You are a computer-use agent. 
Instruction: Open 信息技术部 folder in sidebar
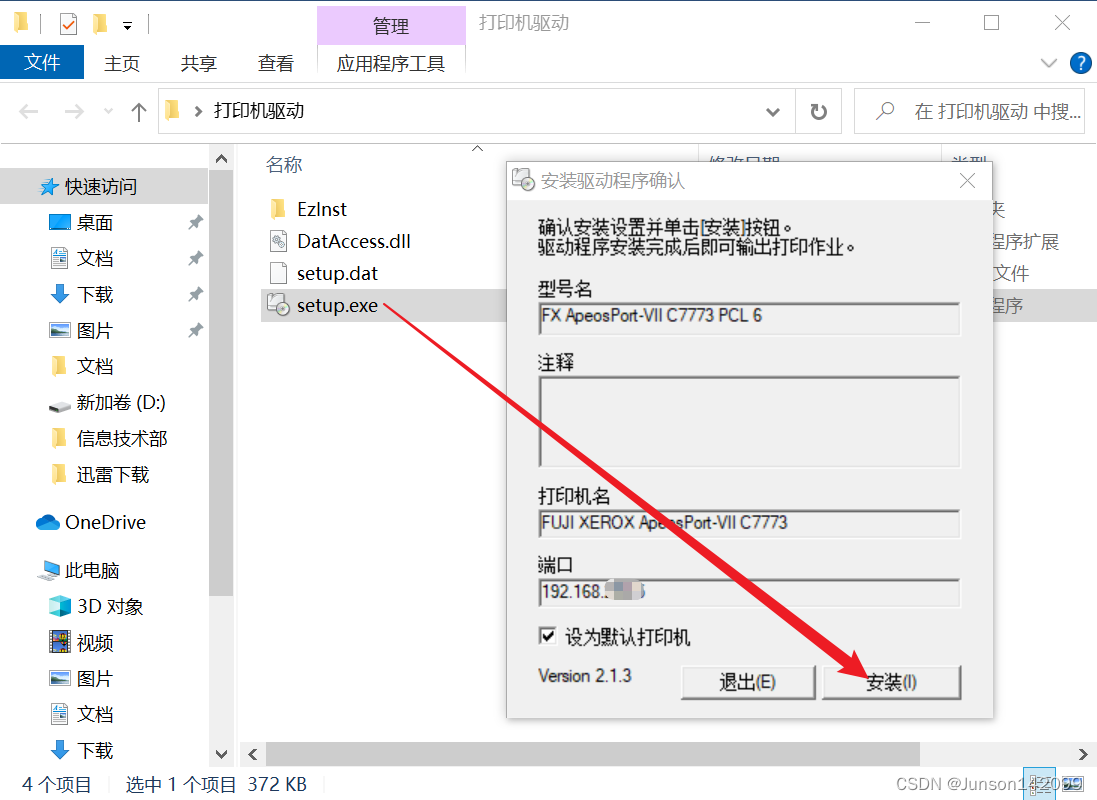pos(109,439)
